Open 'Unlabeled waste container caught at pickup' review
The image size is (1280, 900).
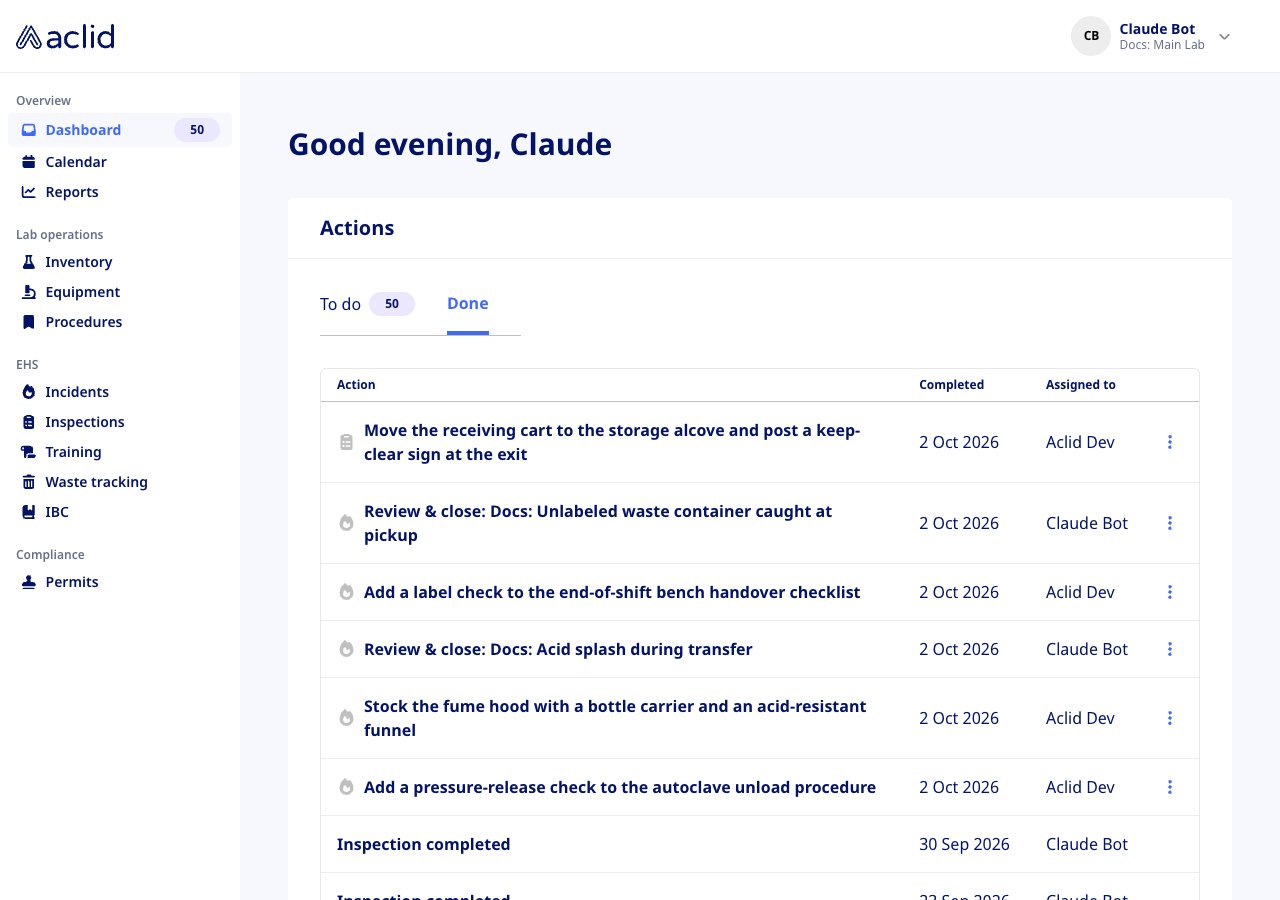click(598, 523)
